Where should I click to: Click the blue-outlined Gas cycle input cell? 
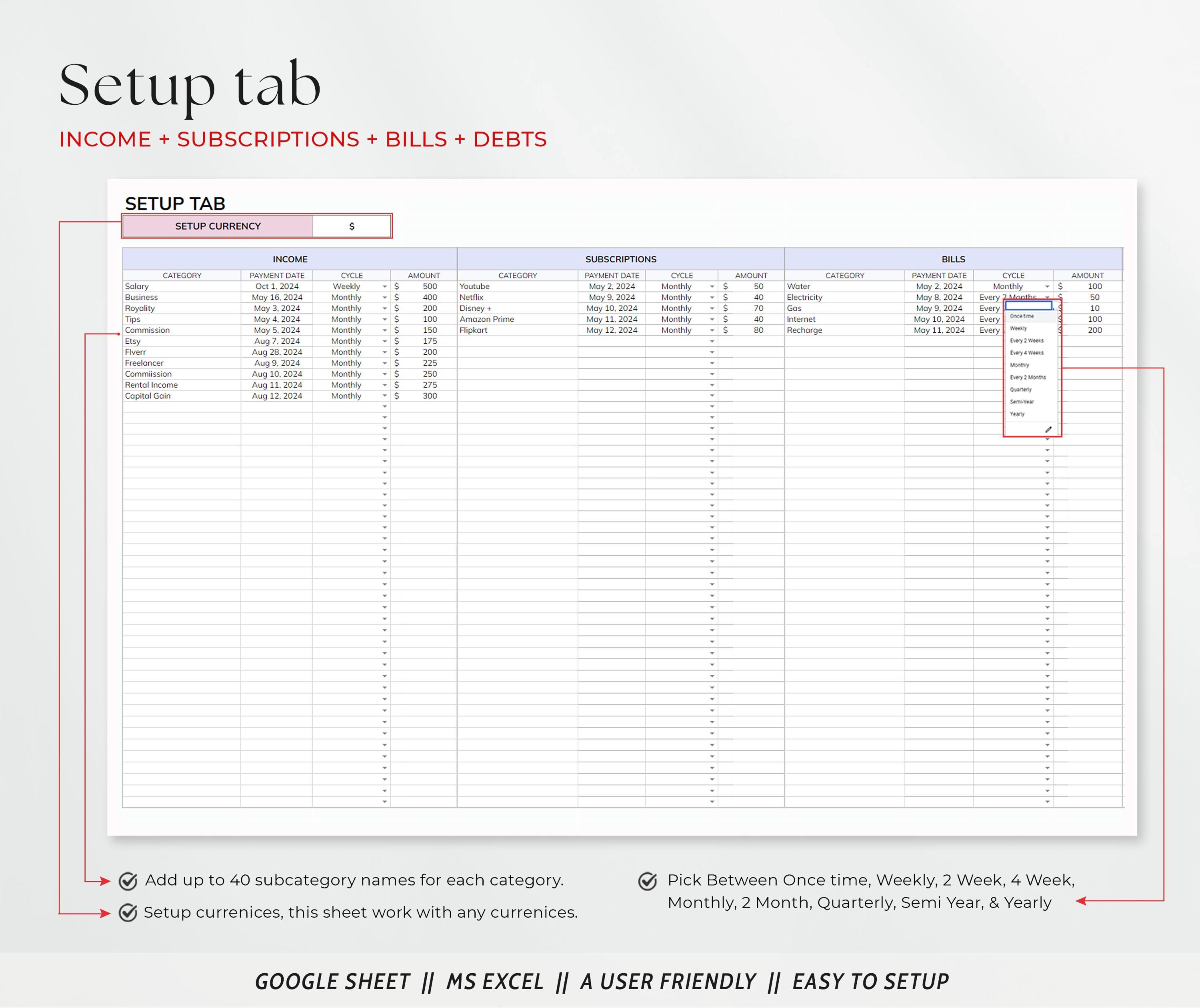[x=1028, y=306]
